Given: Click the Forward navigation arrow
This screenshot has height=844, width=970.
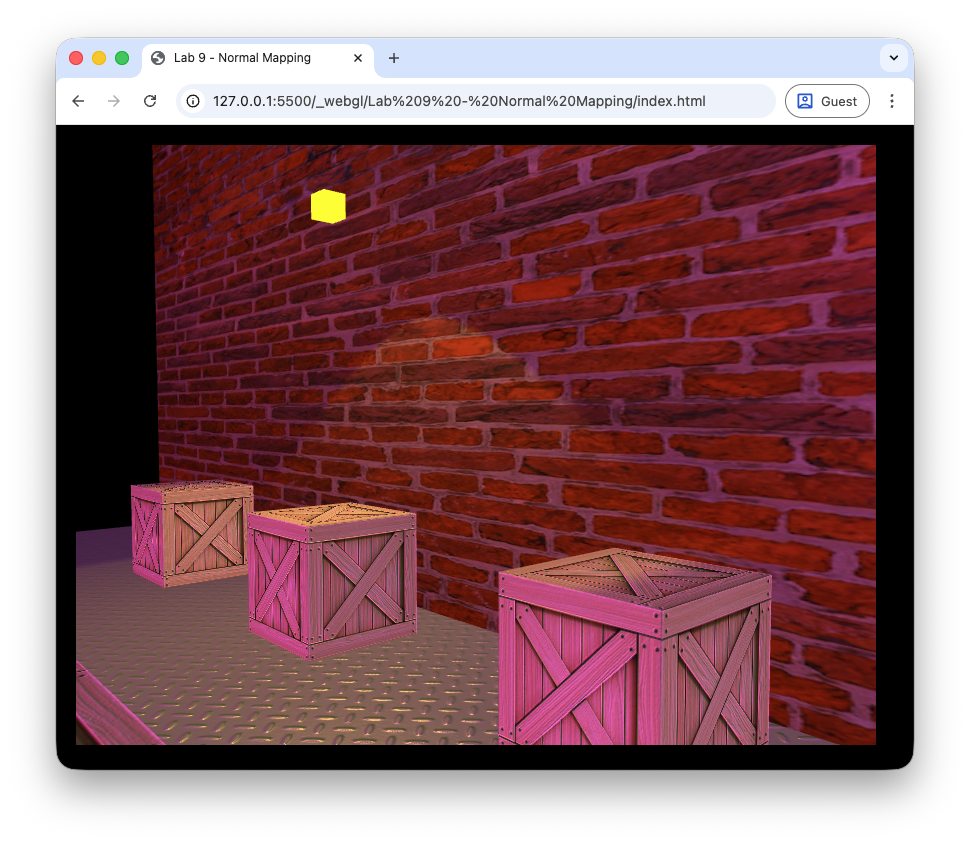Looking at the screenshot, I should (x=114, y=101).
